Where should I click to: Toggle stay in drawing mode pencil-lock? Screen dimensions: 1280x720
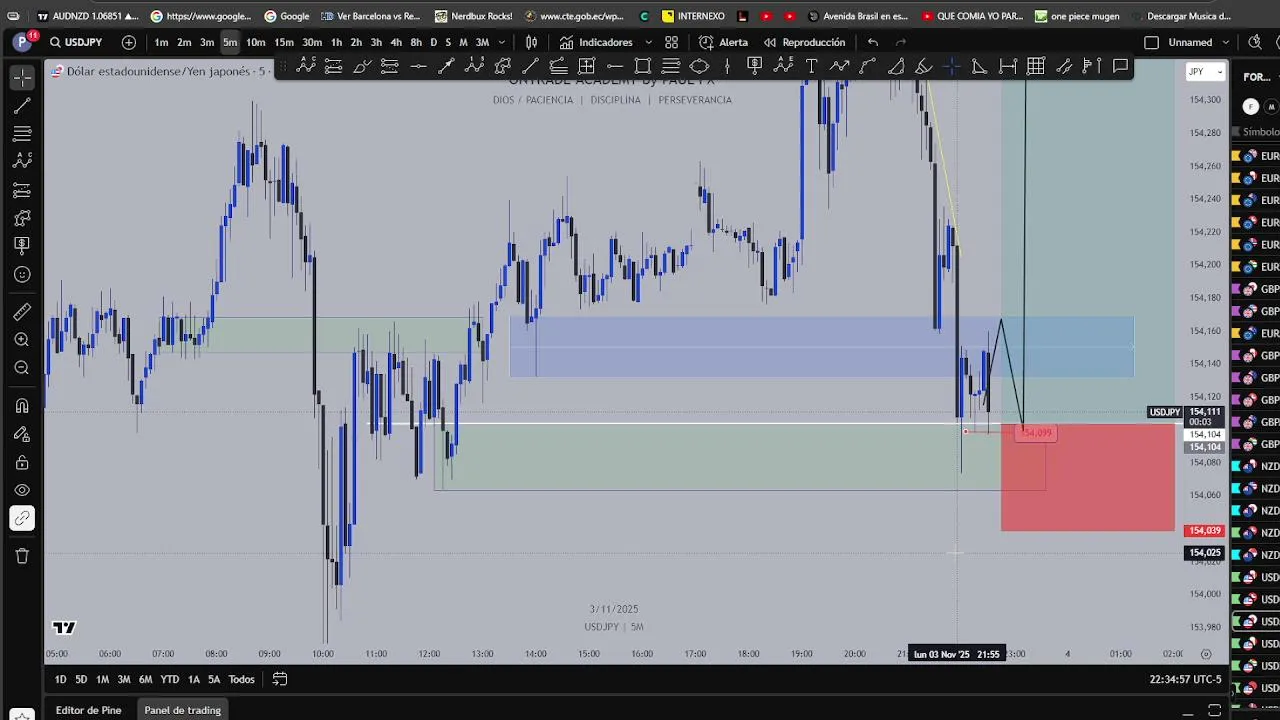coord(22,434)
